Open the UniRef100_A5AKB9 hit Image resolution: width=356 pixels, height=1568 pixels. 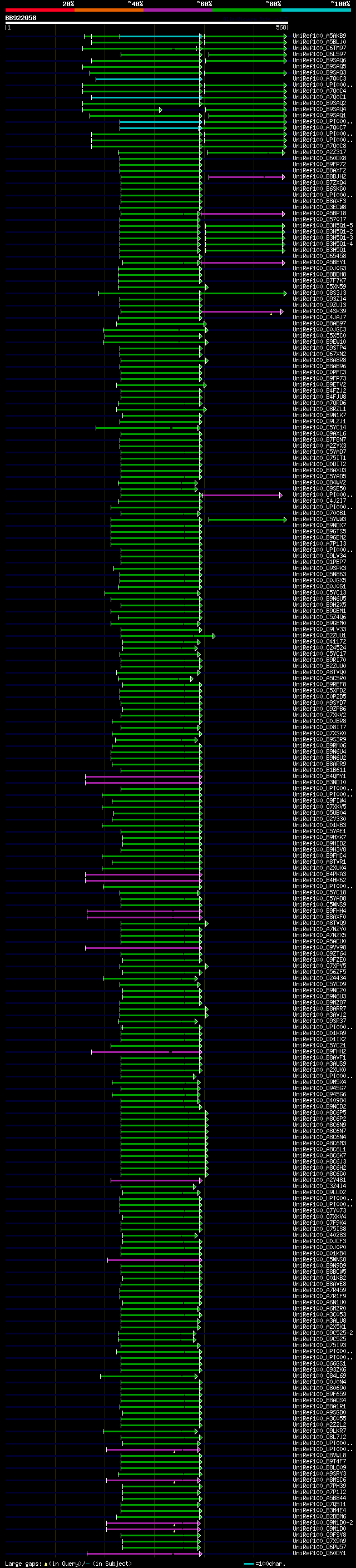coord(319,36)
